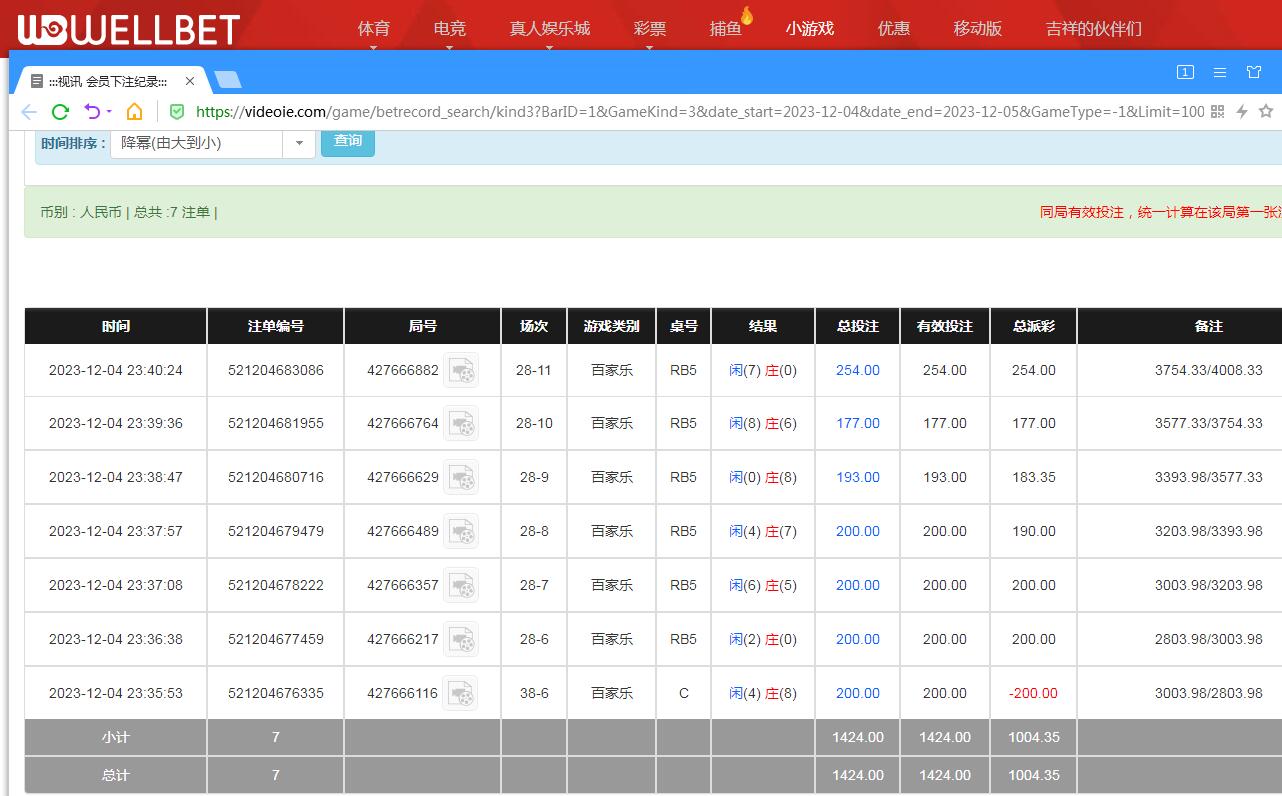Click the QR code icon in address bar
Image resolution: width=1282 pixels, height=796 pixels.
pyautogui.click(x=1217, y=112)
